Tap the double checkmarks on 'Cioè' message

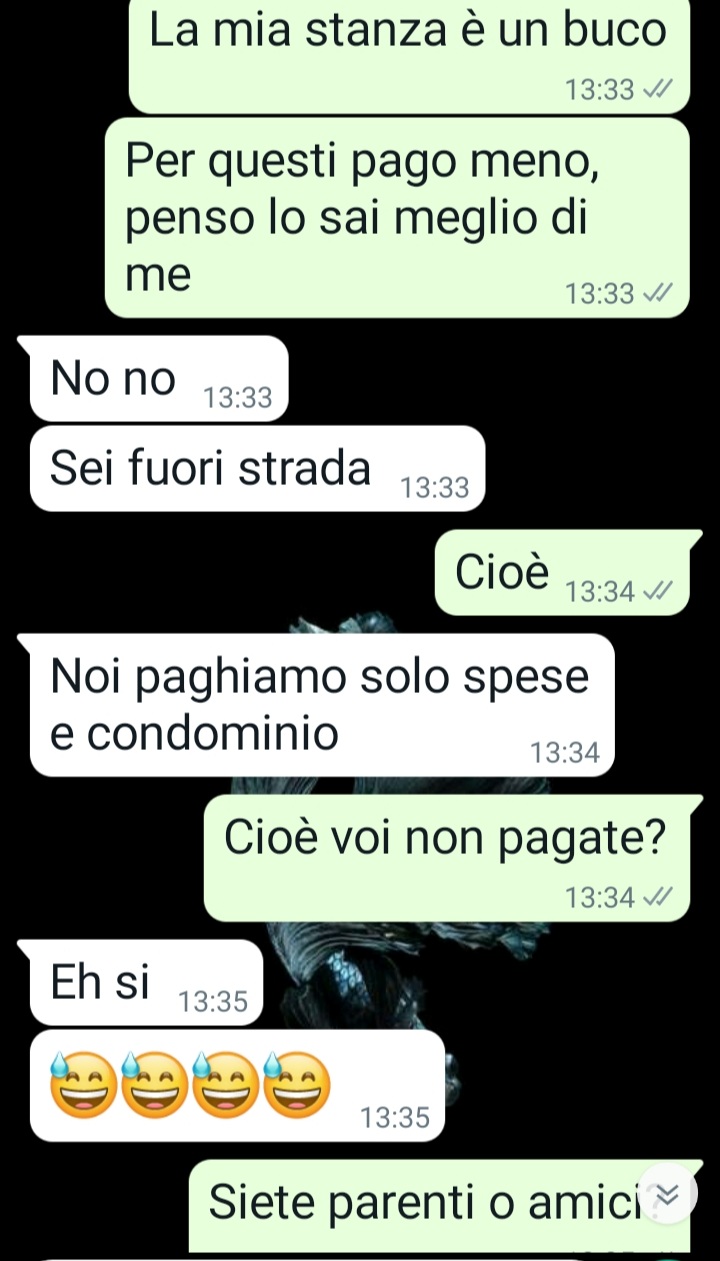tap(655, 592)
